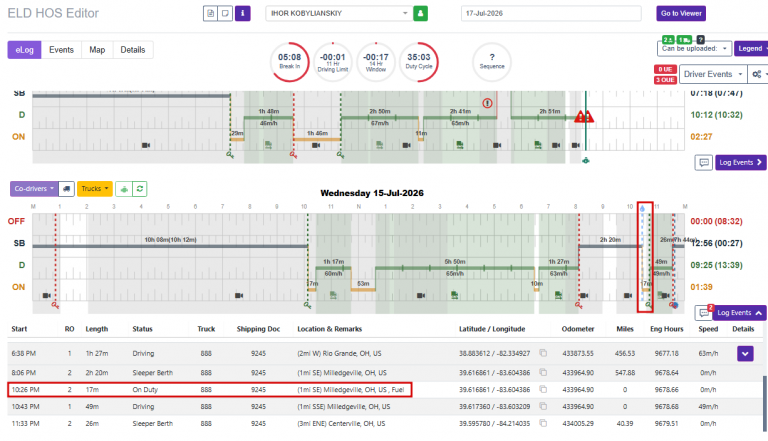Click the red 3 OUE badge
Image resolution: width=768 pixels, height=441 pixels.
click(x=665, y=80)
